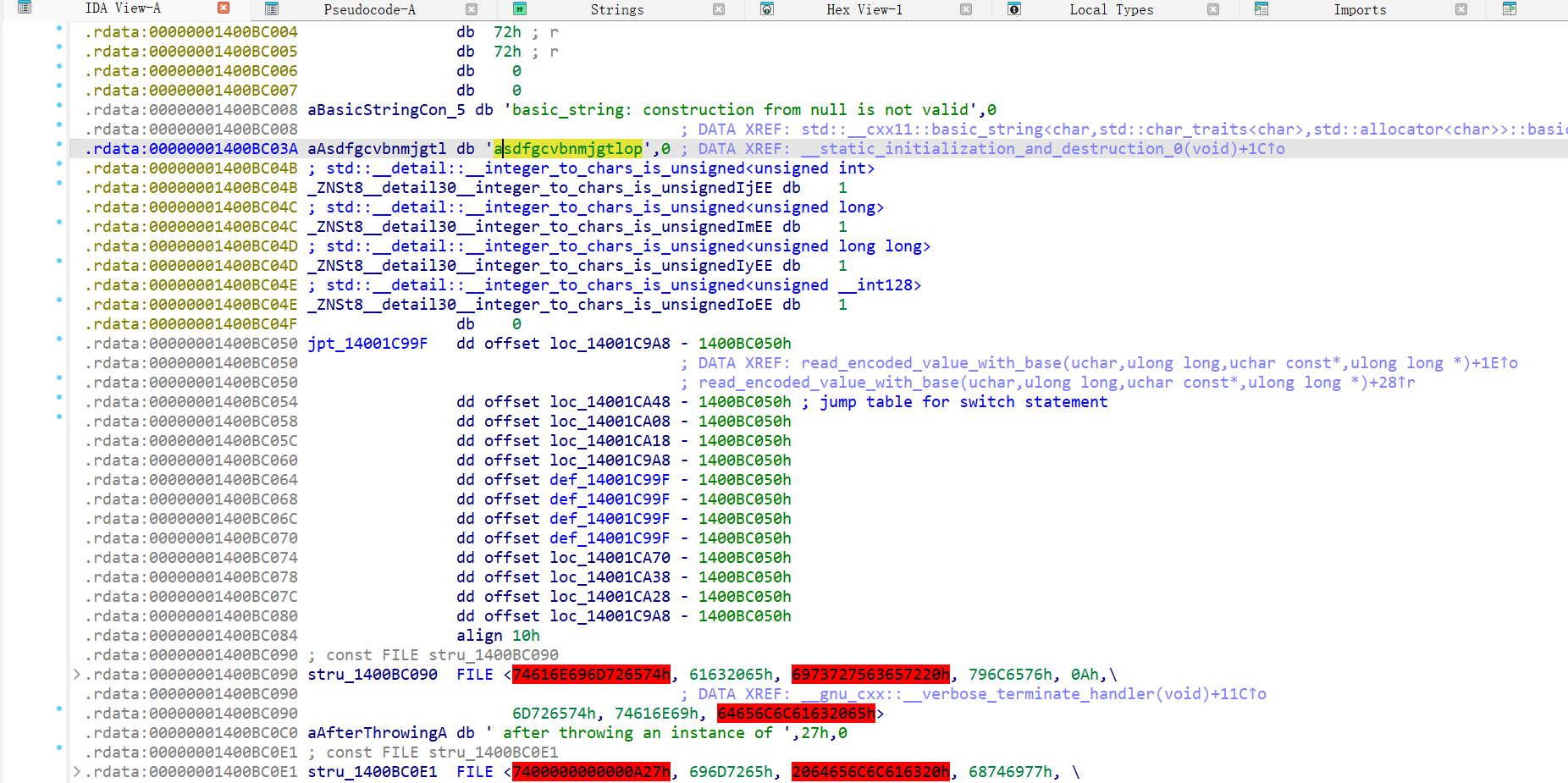This screenshot has width=1568, height=783.
Task: Select the _ZNSt8__detail30__integer_to_chars_is_unsignedIoEE symbol
Action: click(540, 305)
